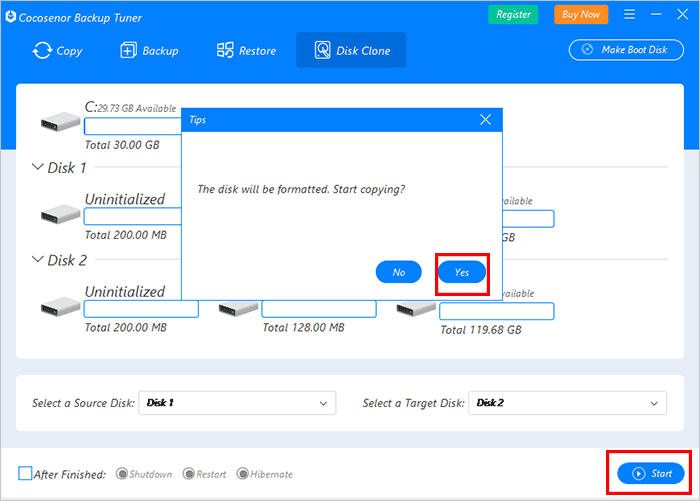
Task: Collapse the Disk 1 section chevron
Action: (x=38, y=167)
